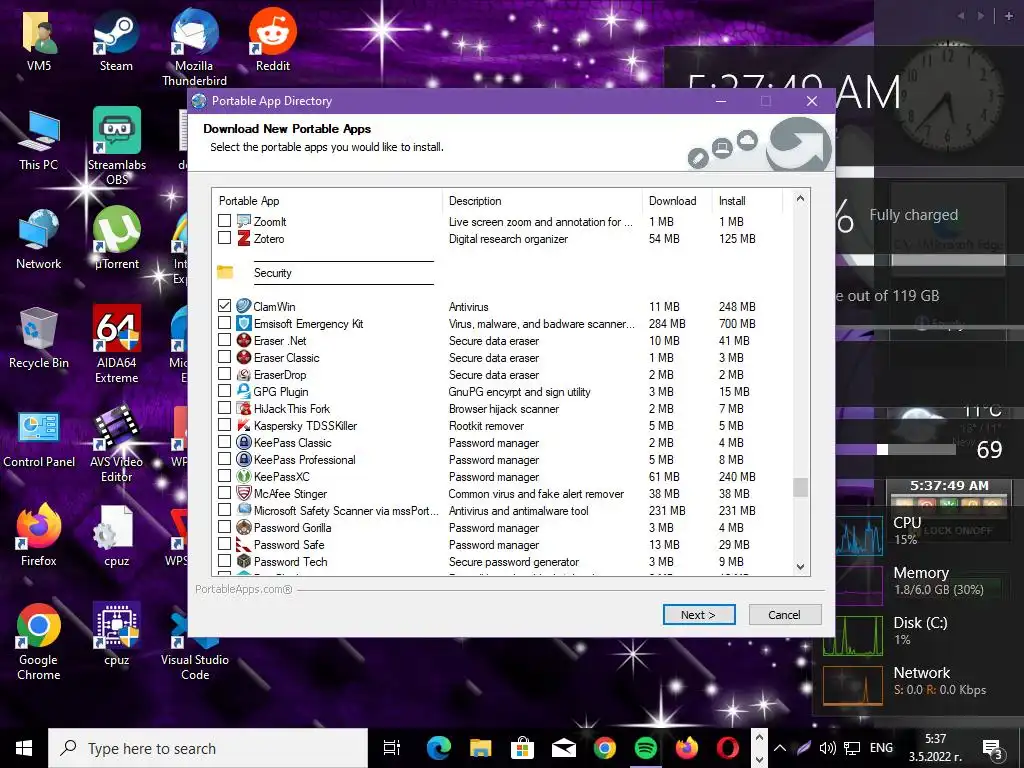Tick the Eraser .Net checkbox
This screenshot has width=1024, height=768.
click(x=225, y=340)
